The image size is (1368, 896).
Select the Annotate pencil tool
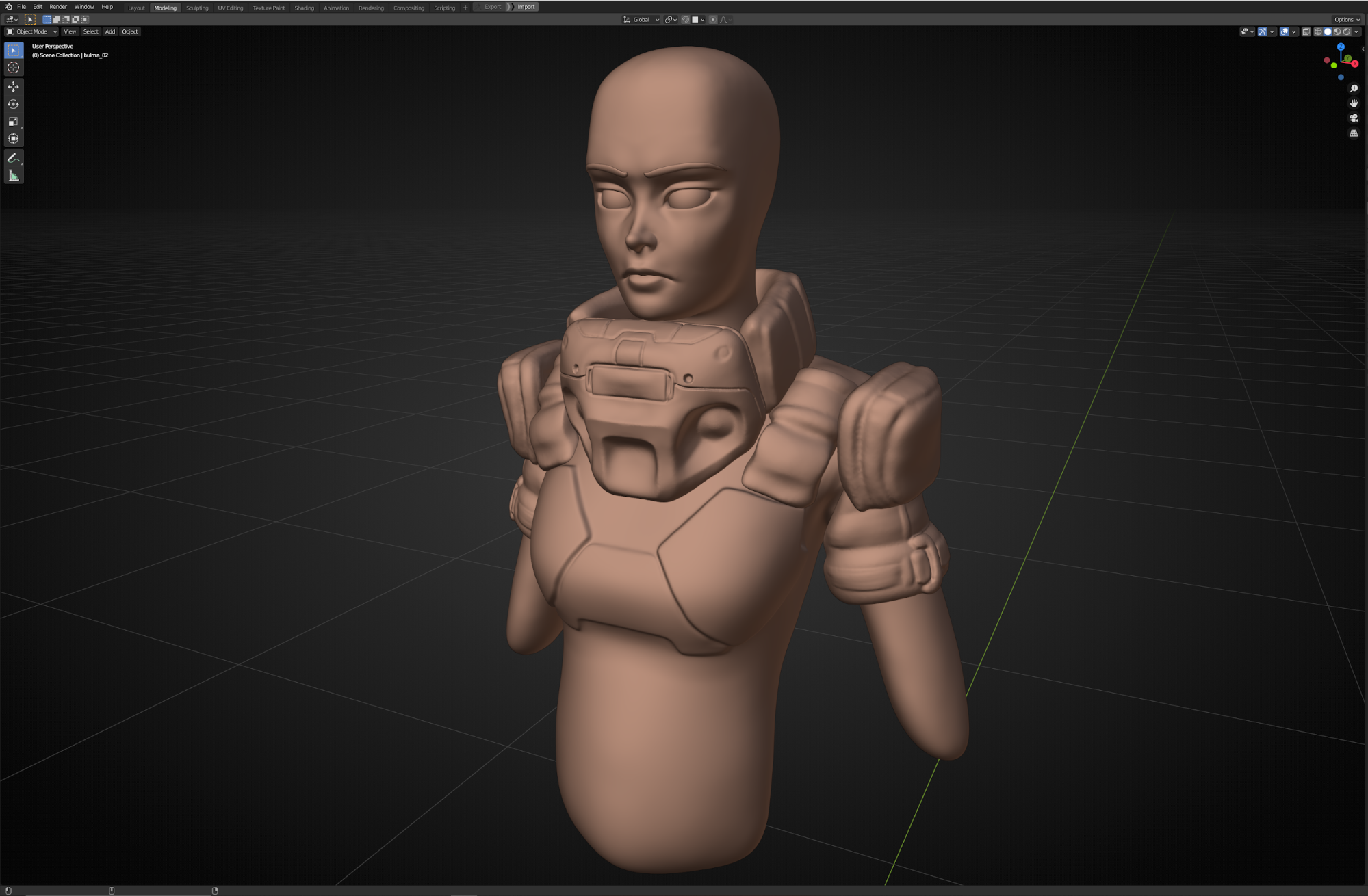(x=14, y=158)
